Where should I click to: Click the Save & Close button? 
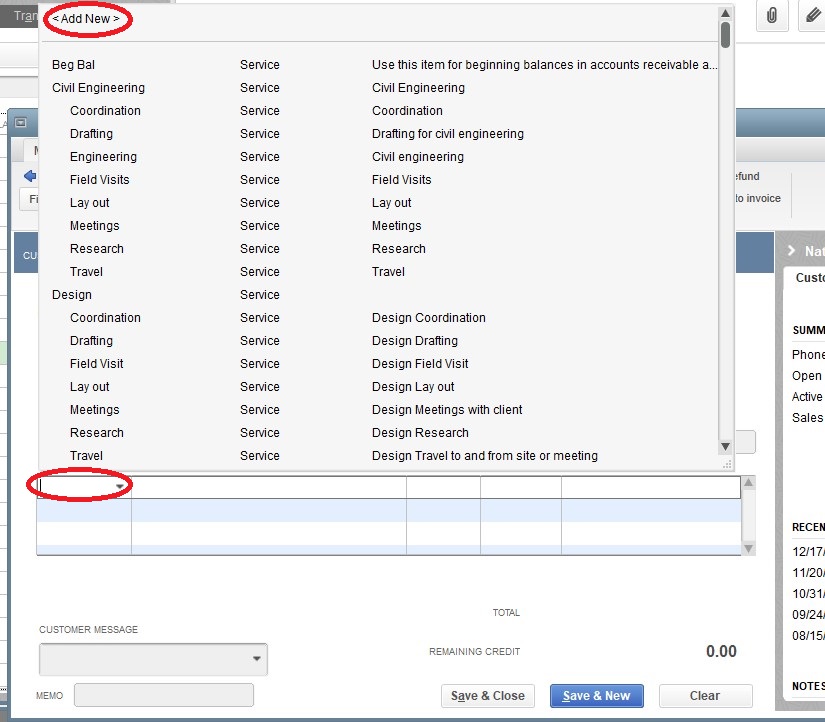pyautogui.click(x=487, y=696)
